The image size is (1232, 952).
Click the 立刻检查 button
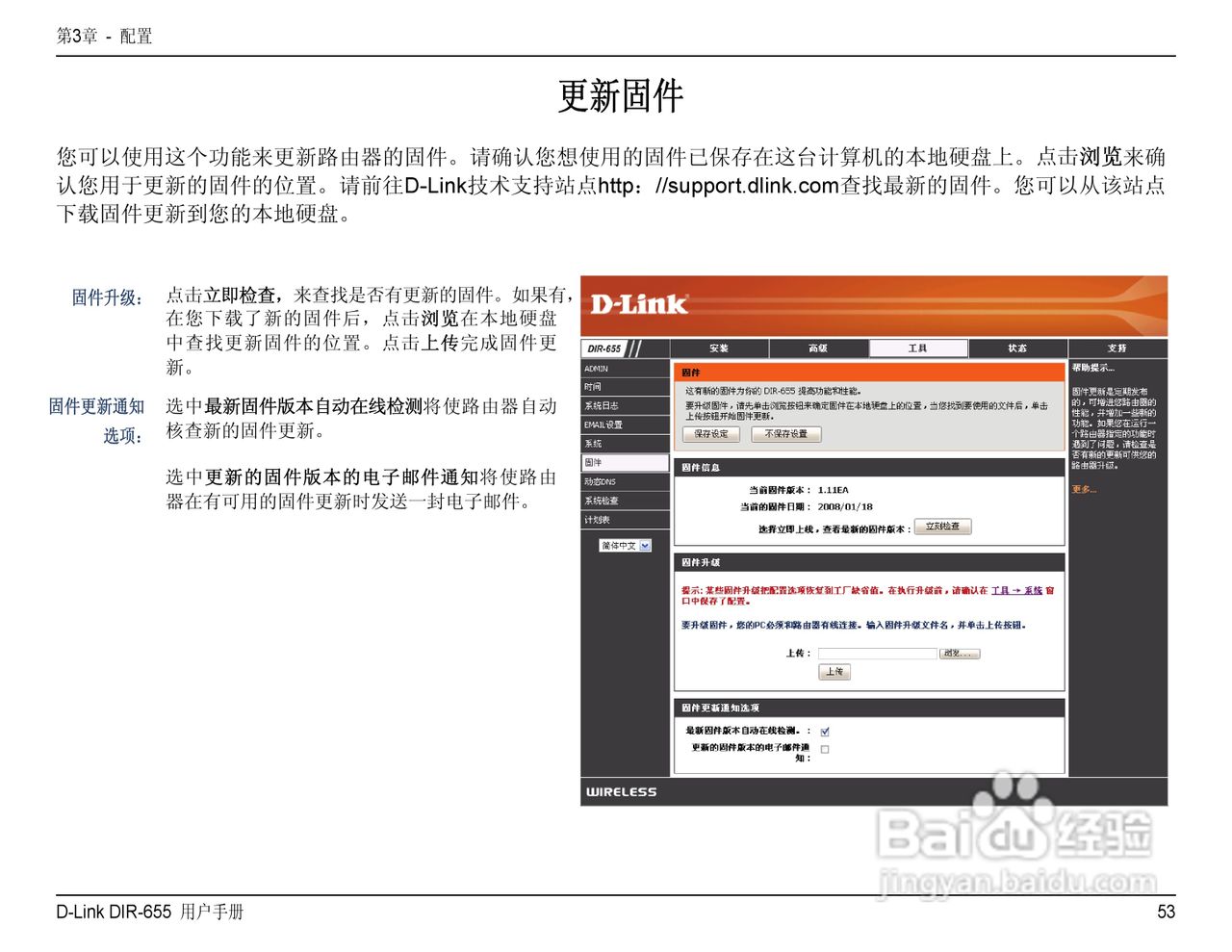(x=942, y=527)
